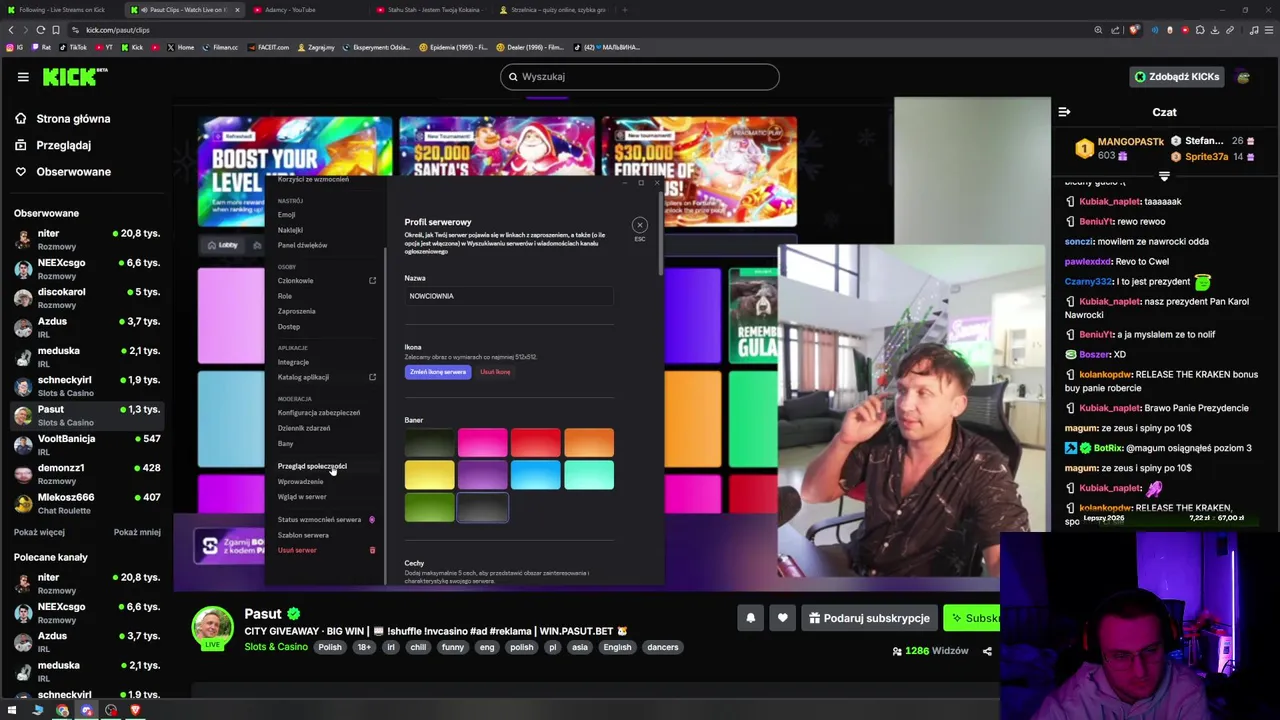Screen dimensions: 1280x720
Task: Open the FACEIT.com bookmark
Action: (x=268, y=47)
